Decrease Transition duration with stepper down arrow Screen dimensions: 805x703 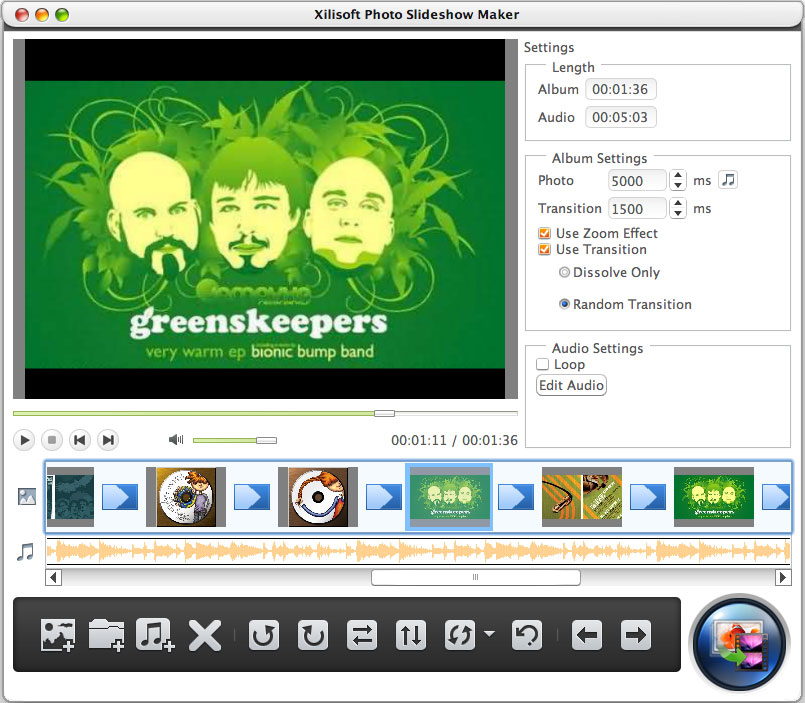coord(678,214)
